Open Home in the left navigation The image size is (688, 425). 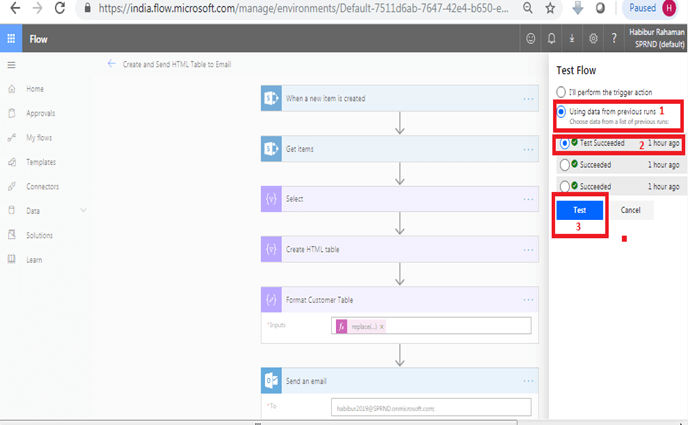coord(35,89)
